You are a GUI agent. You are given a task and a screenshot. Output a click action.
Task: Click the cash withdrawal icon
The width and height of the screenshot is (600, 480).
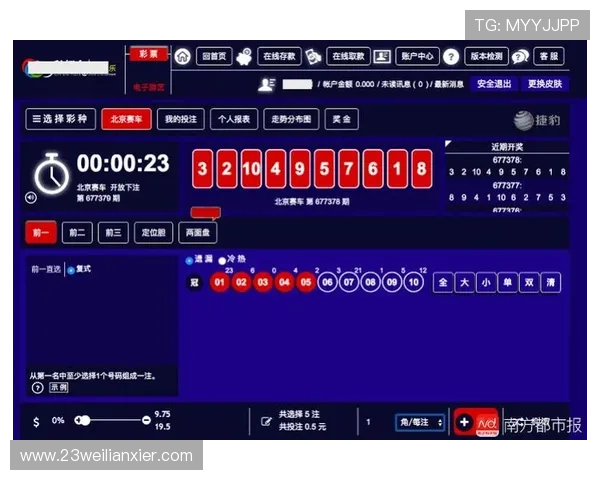click(x=314, y=57)
